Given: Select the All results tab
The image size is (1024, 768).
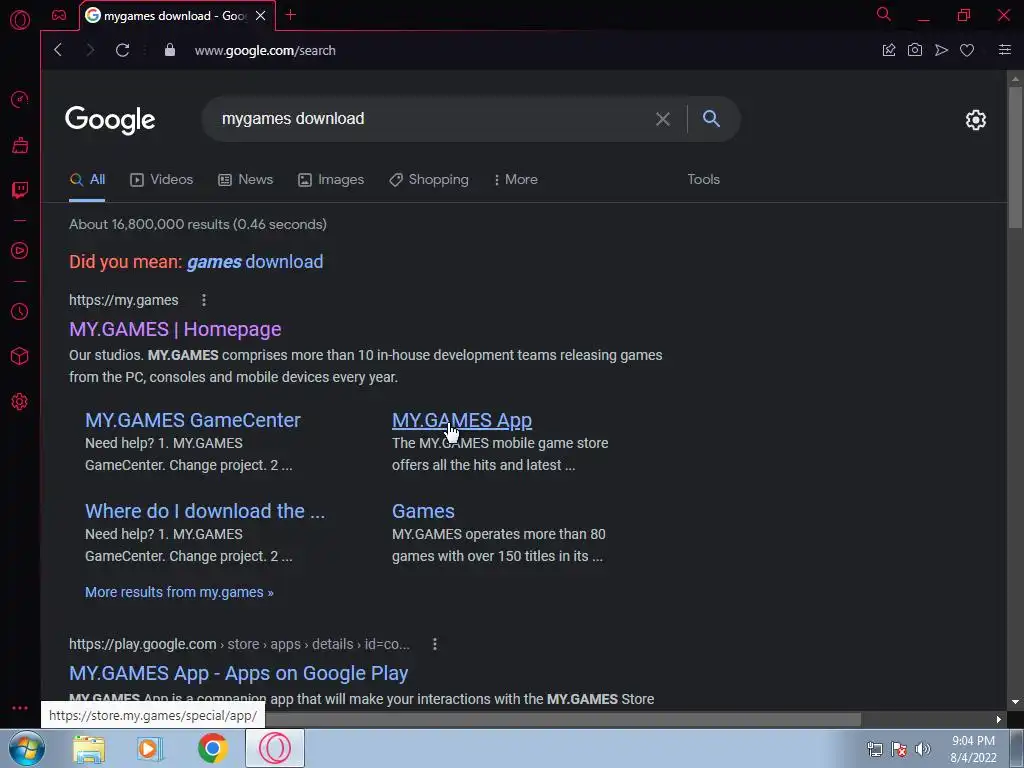Looking at the screenshot, I should pos(88,180).
